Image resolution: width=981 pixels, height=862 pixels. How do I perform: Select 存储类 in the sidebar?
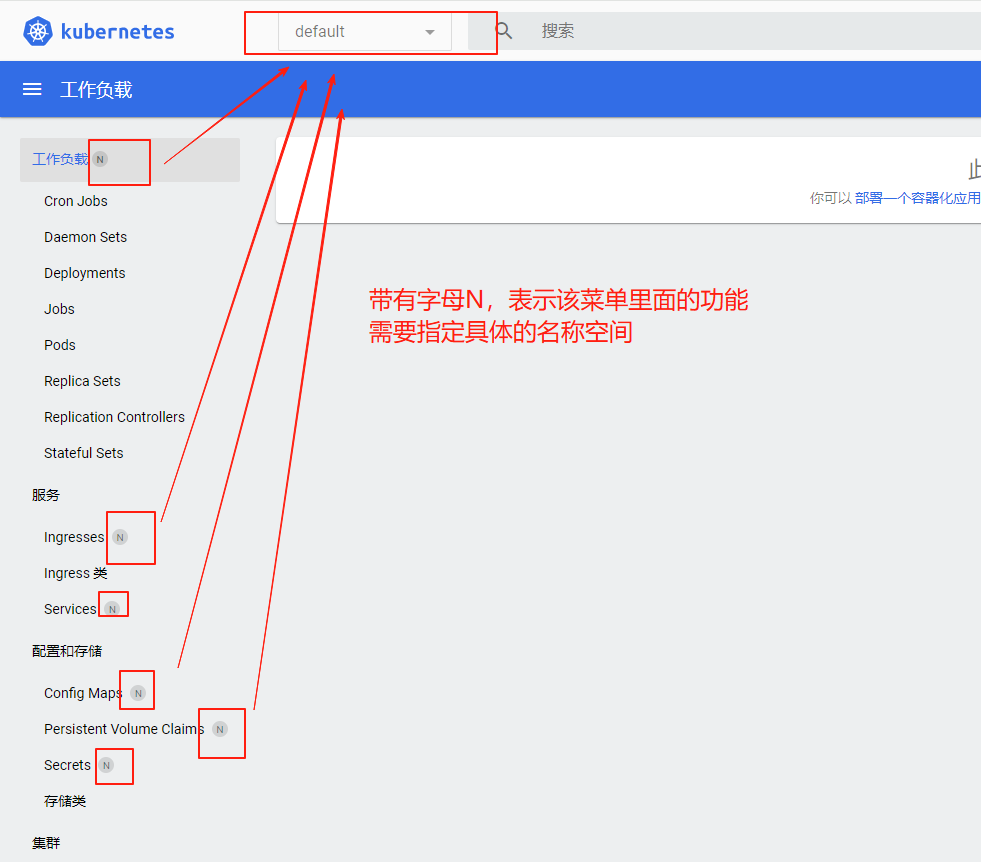(65, 801)
